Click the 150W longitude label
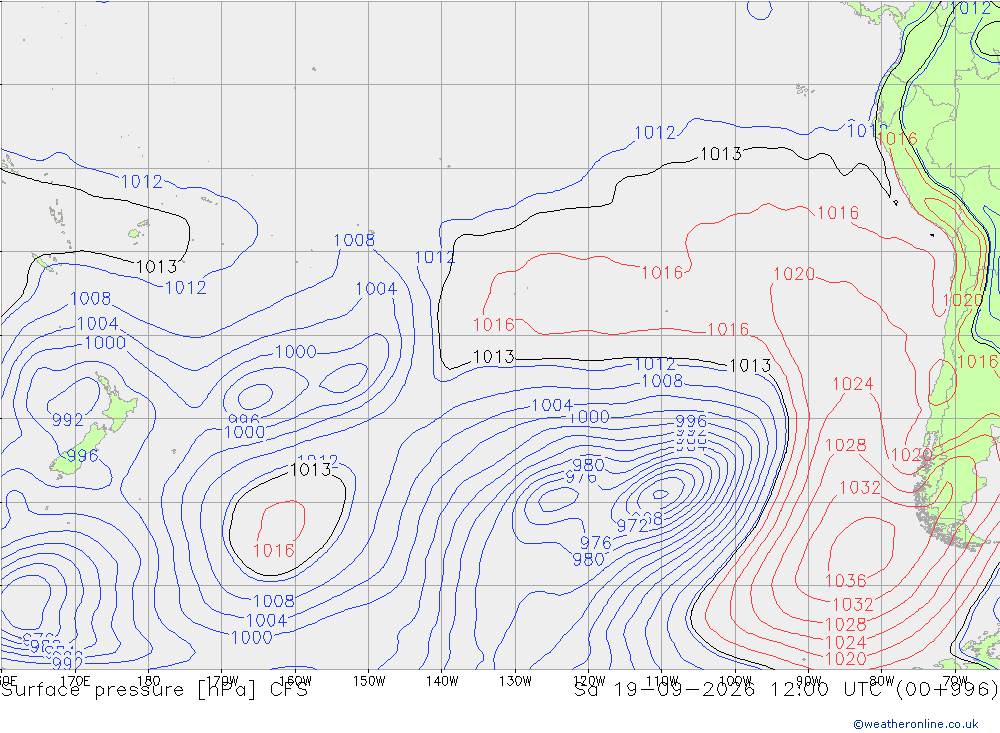 (x=369, y=681)
